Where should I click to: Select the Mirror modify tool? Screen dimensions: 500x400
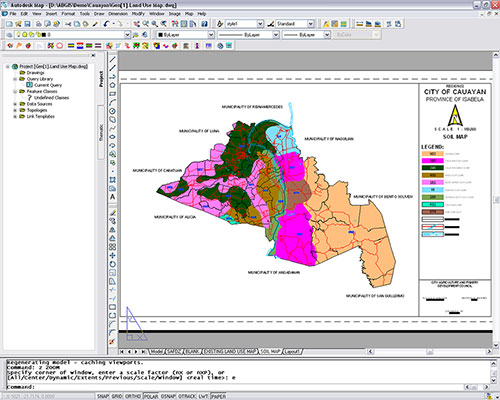113,230
